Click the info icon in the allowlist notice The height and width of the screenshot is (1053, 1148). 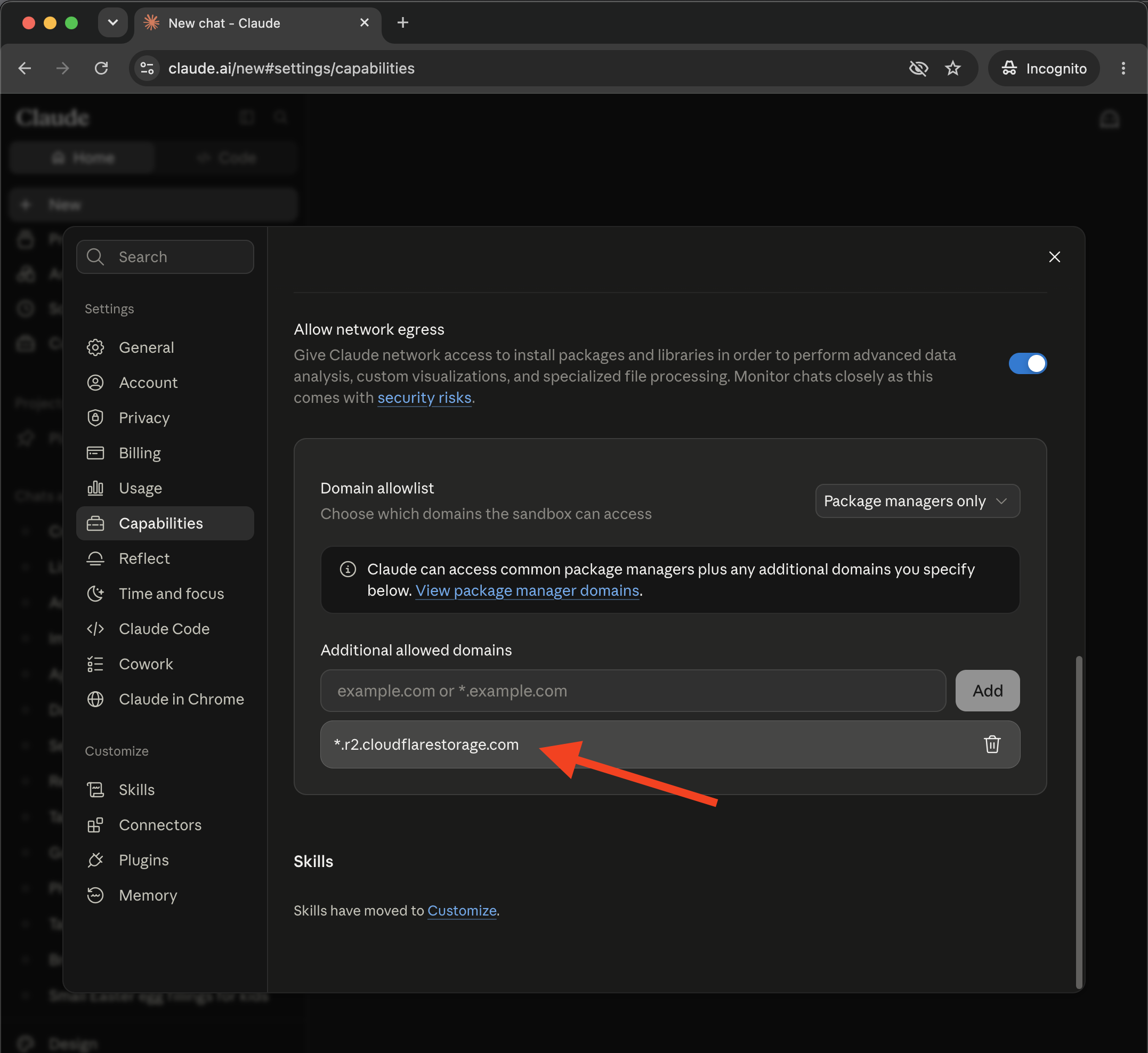coord(347,569)
